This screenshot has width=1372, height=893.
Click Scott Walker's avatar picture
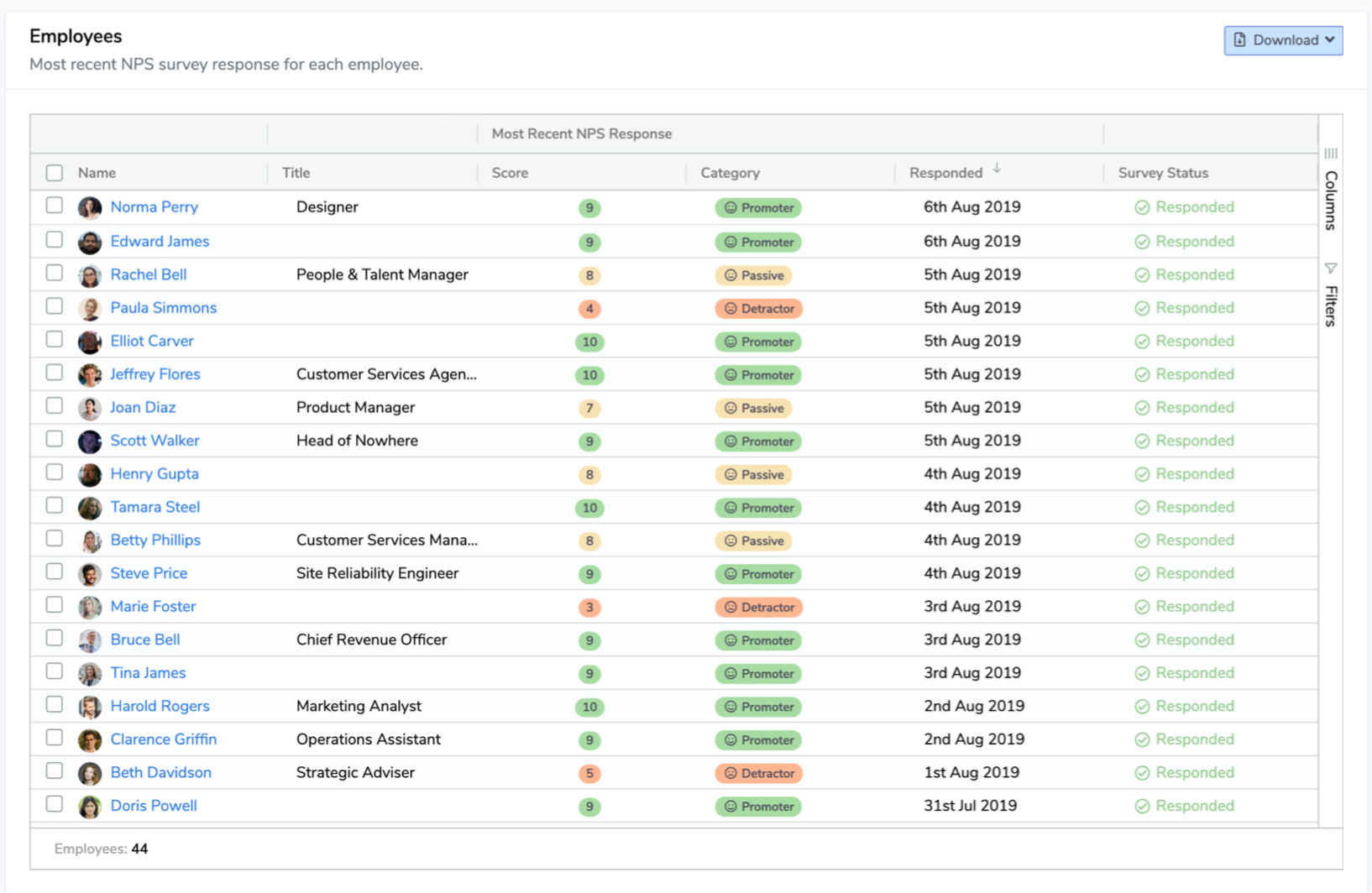(x=90, y=441)
